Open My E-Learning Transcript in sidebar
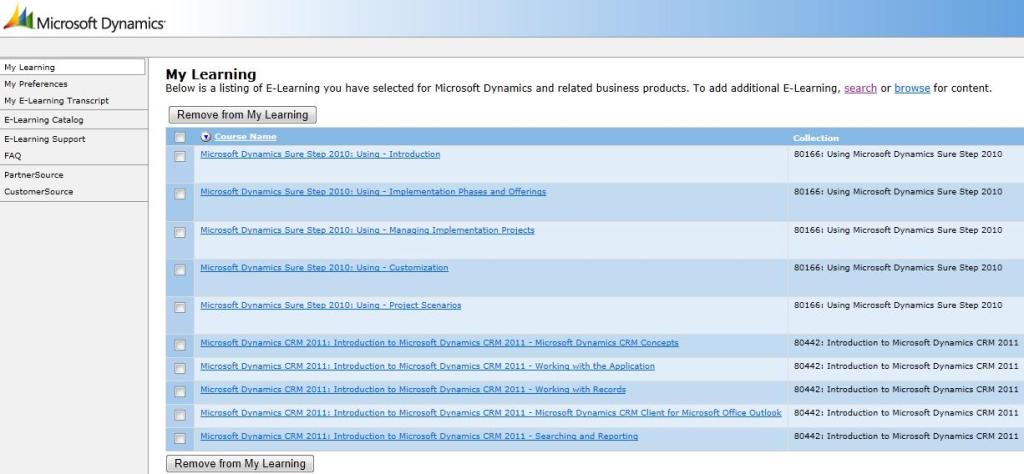Viewport: 1024px width, 474px height. pos(56,101)
